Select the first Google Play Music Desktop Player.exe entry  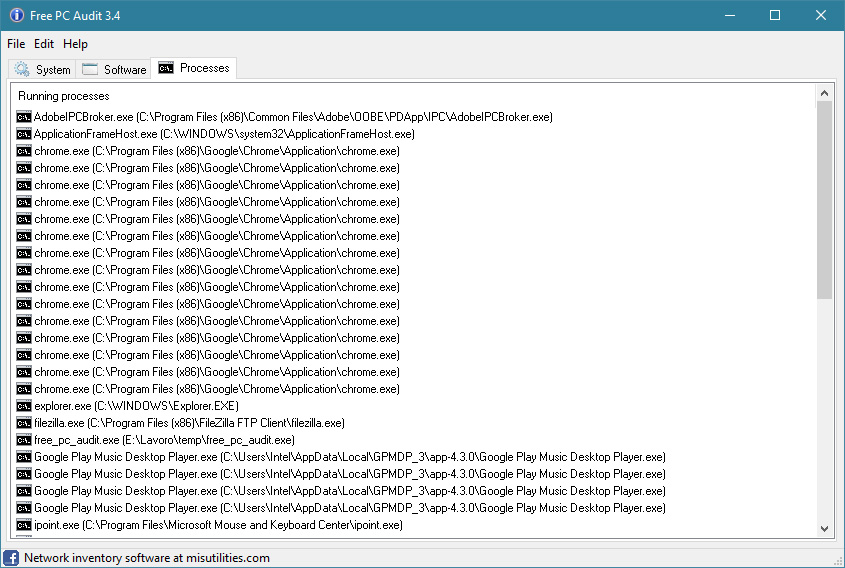tap(349, 457)
